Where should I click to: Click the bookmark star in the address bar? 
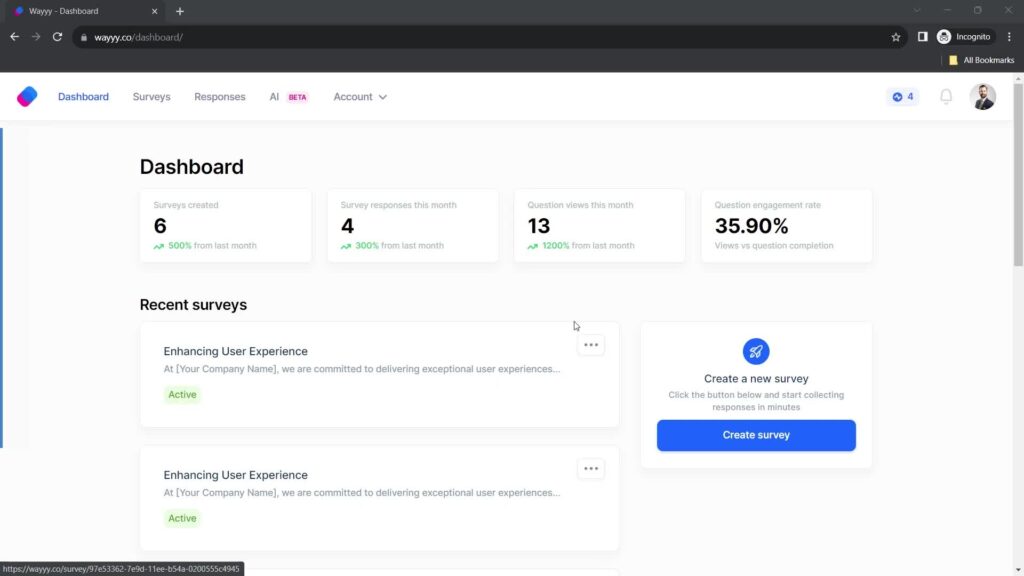pos(896,36)
